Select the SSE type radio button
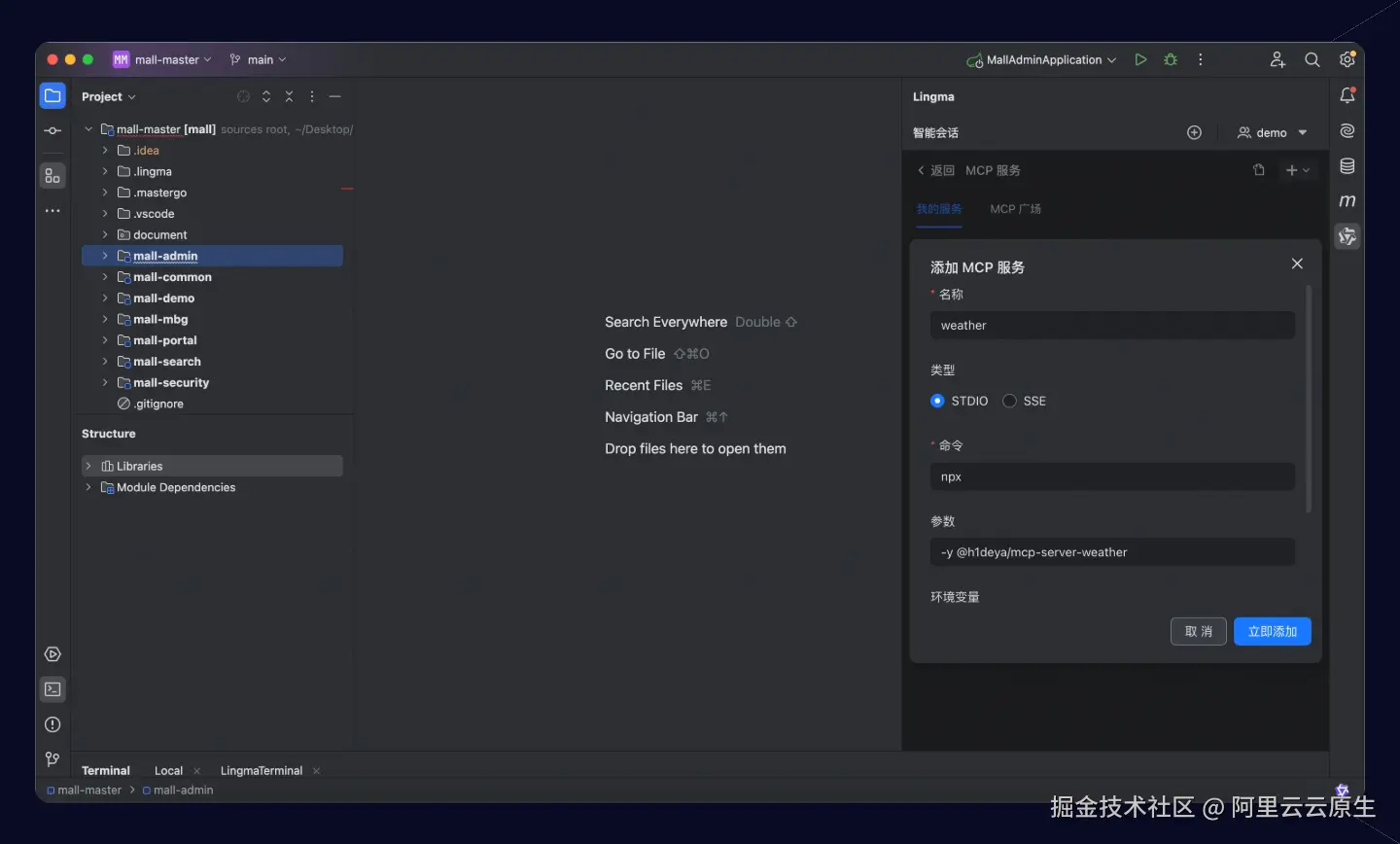This screenshot has width=1400, height=844. coord(1009,401)
